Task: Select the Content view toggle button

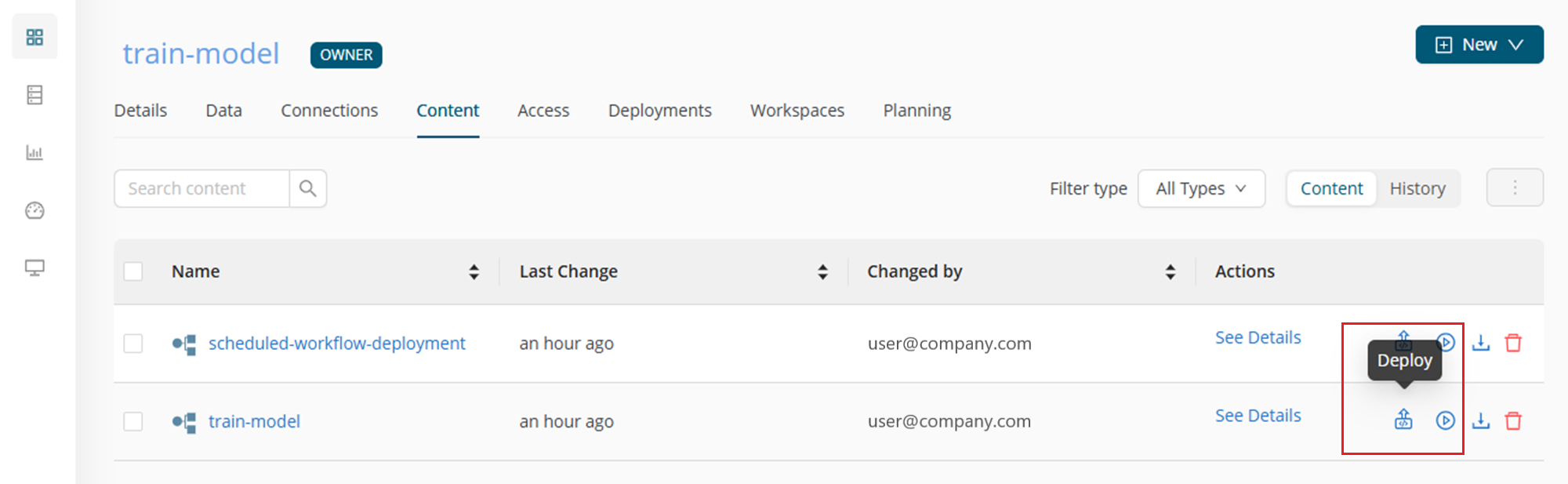Action: pos(1331,188)
